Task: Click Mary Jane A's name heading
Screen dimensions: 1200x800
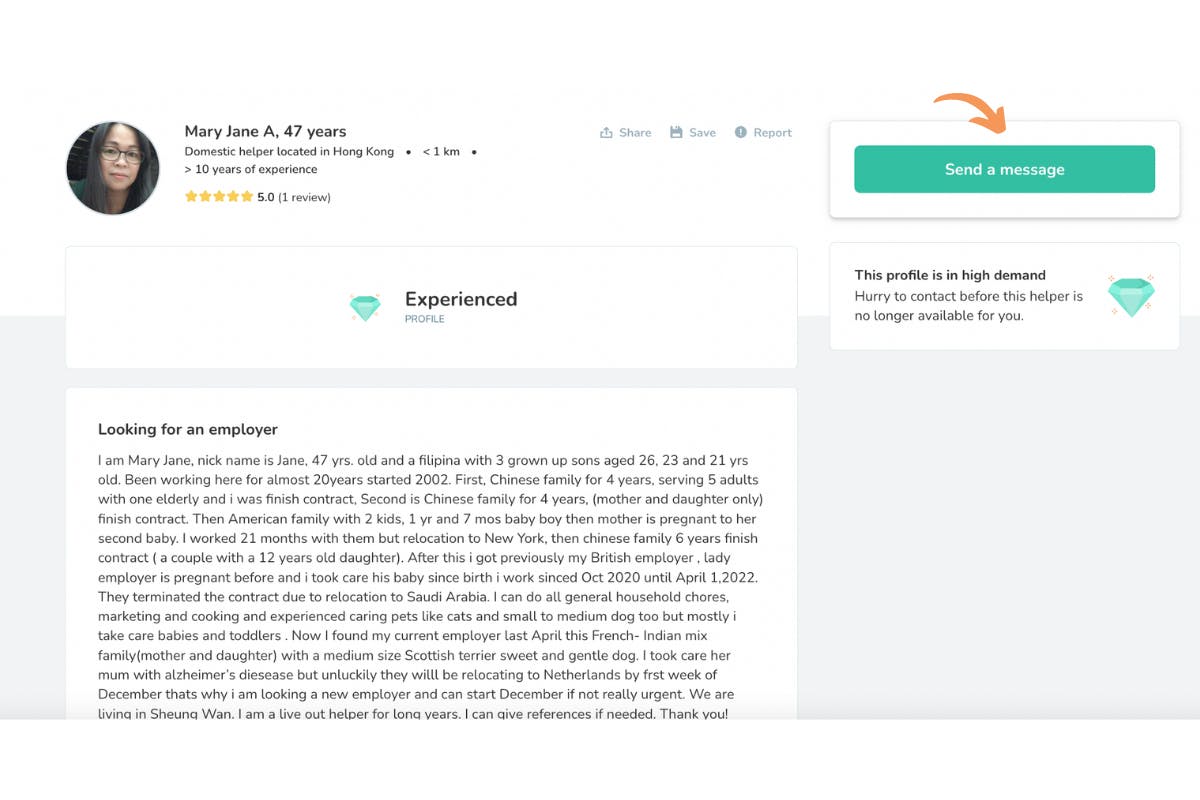Action: [x=264, y=131]
